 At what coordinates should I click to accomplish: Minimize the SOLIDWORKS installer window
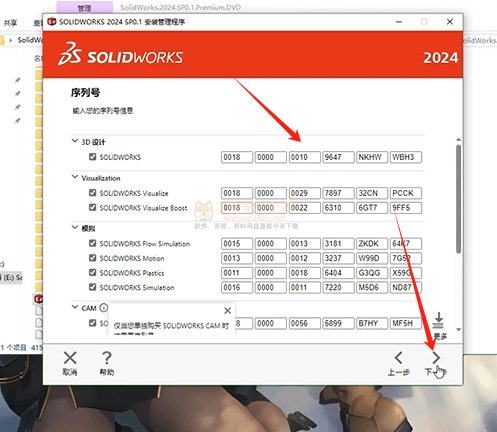[399, 22]
